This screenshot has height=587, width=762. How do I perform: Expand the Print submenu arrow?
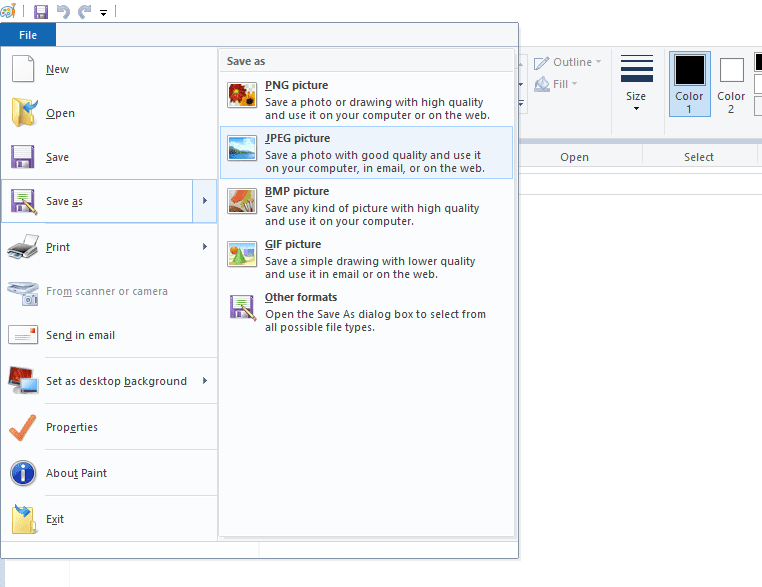pos(205,247)
